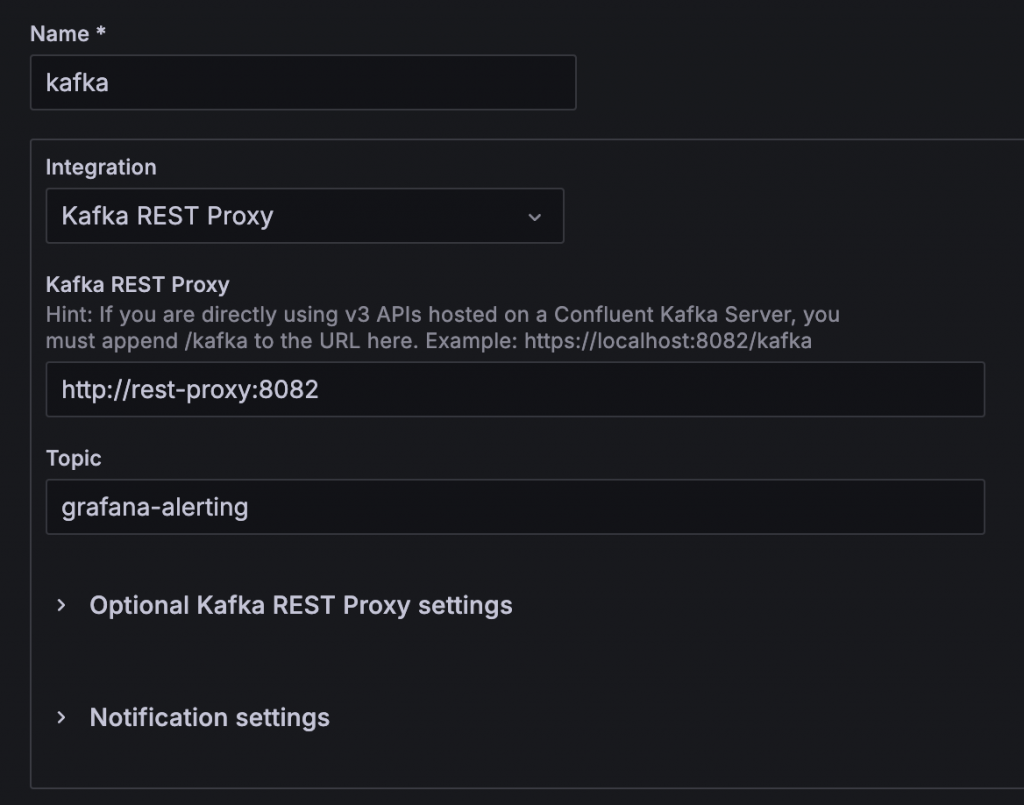Image resolution: width=1024 pixels, height=805 pixels.
Task: Expand Optional Kafka REST Proxy settings section
Action: click(300, 605)
